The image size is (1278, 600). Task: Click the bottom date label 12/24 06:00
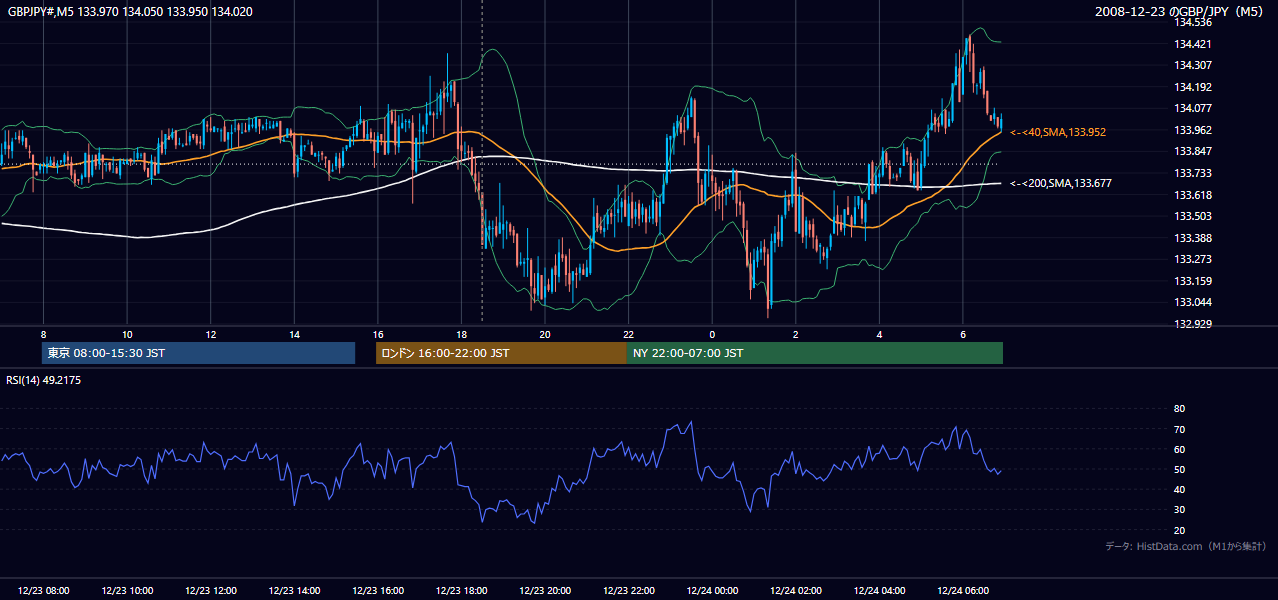[963, 591]
